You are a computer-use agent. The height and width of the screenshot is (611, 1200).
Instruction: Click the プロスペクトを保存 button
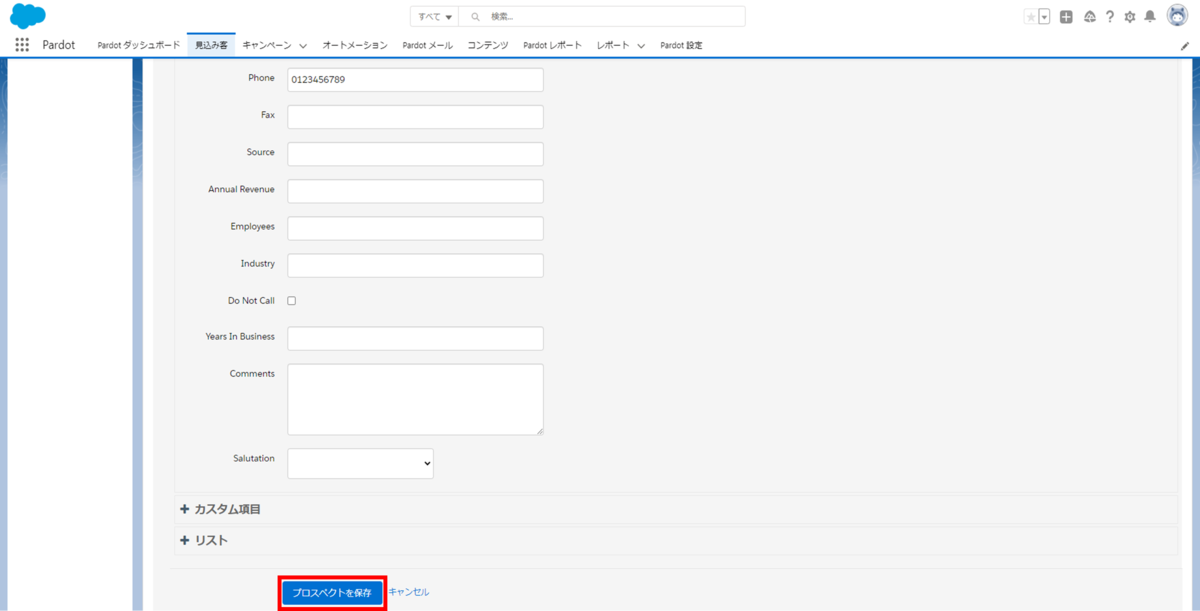point(332,593)
